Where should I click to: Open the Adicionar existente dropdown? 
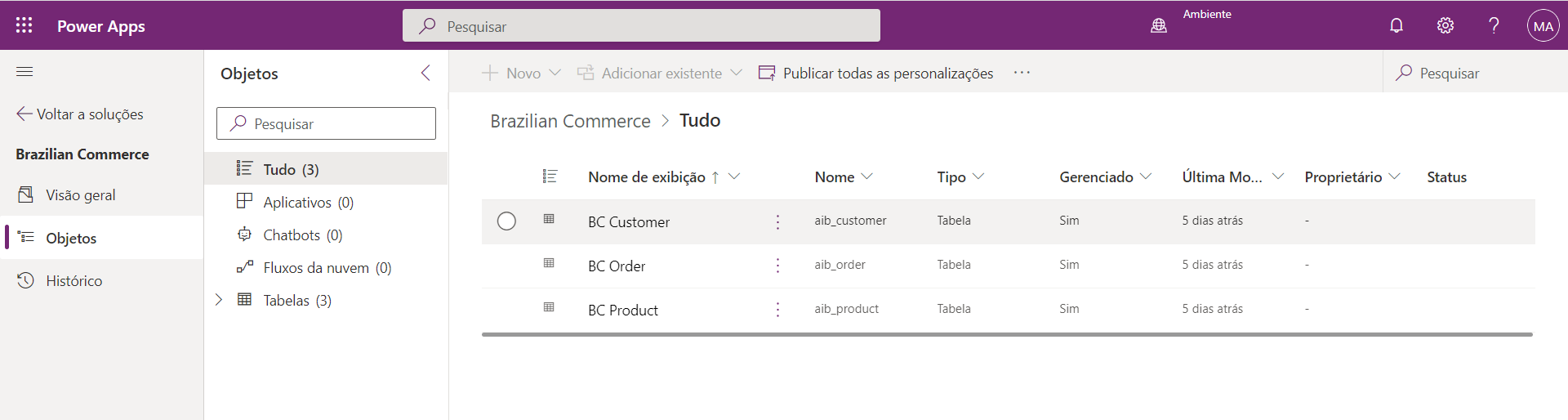tap(660, 73)
